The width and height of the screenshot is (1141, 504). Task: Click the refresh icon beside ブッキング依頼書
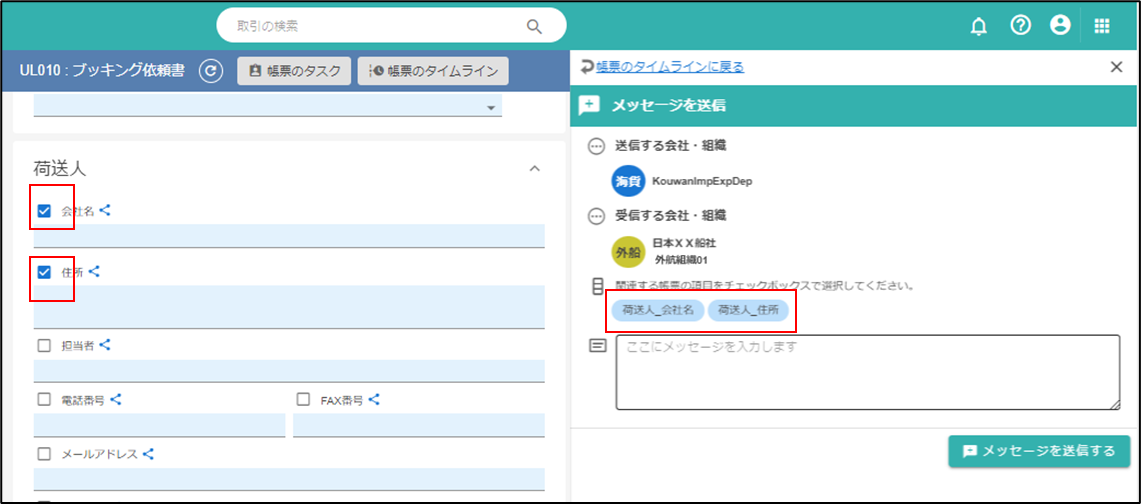pos(210,71)
